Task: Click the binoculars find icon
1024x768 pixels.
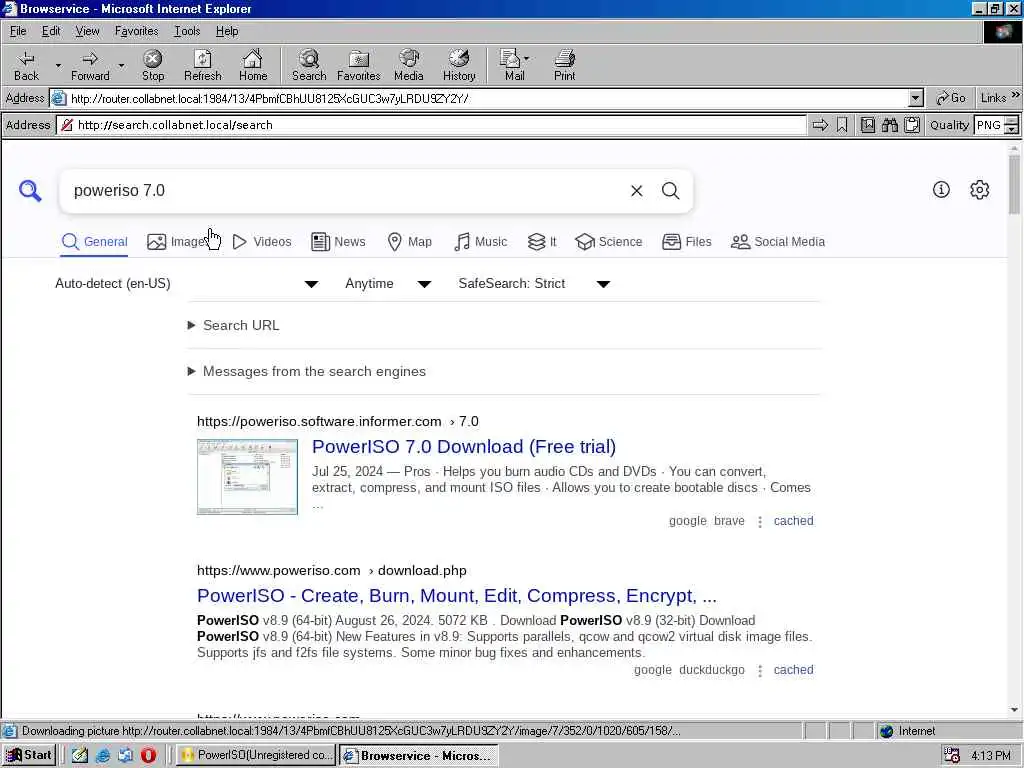Action: pos(889,125)
